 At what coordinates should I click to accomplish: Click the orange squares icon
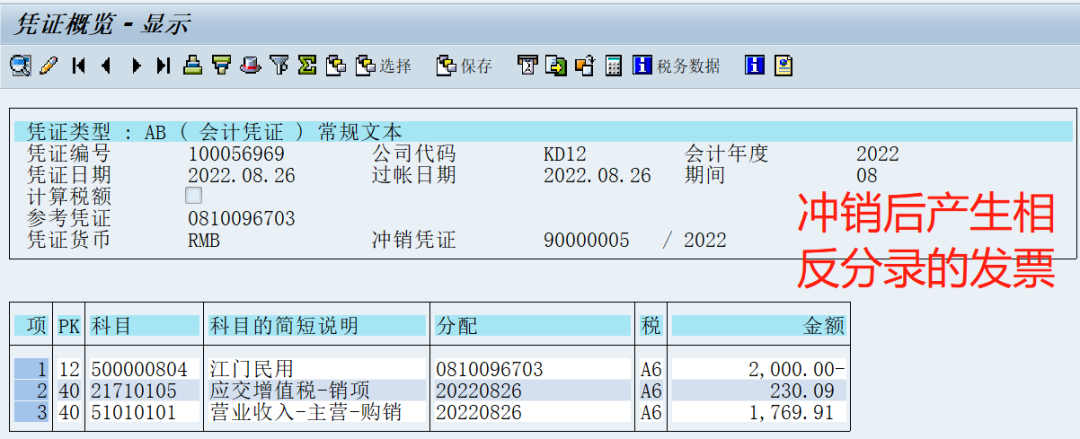[585, 65]
